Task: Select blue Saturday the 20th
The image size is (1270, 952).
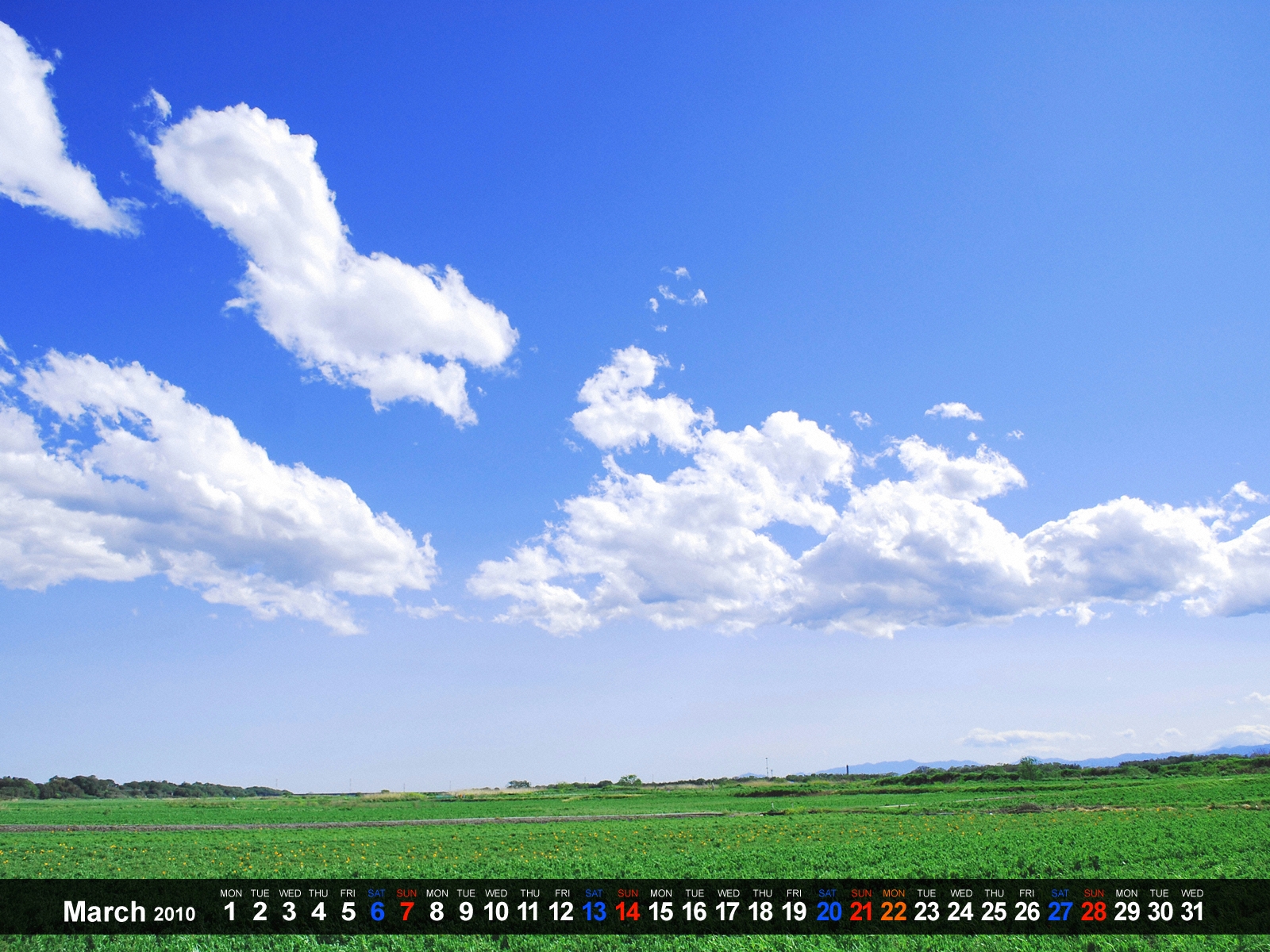Action: [x=828, y=912]
